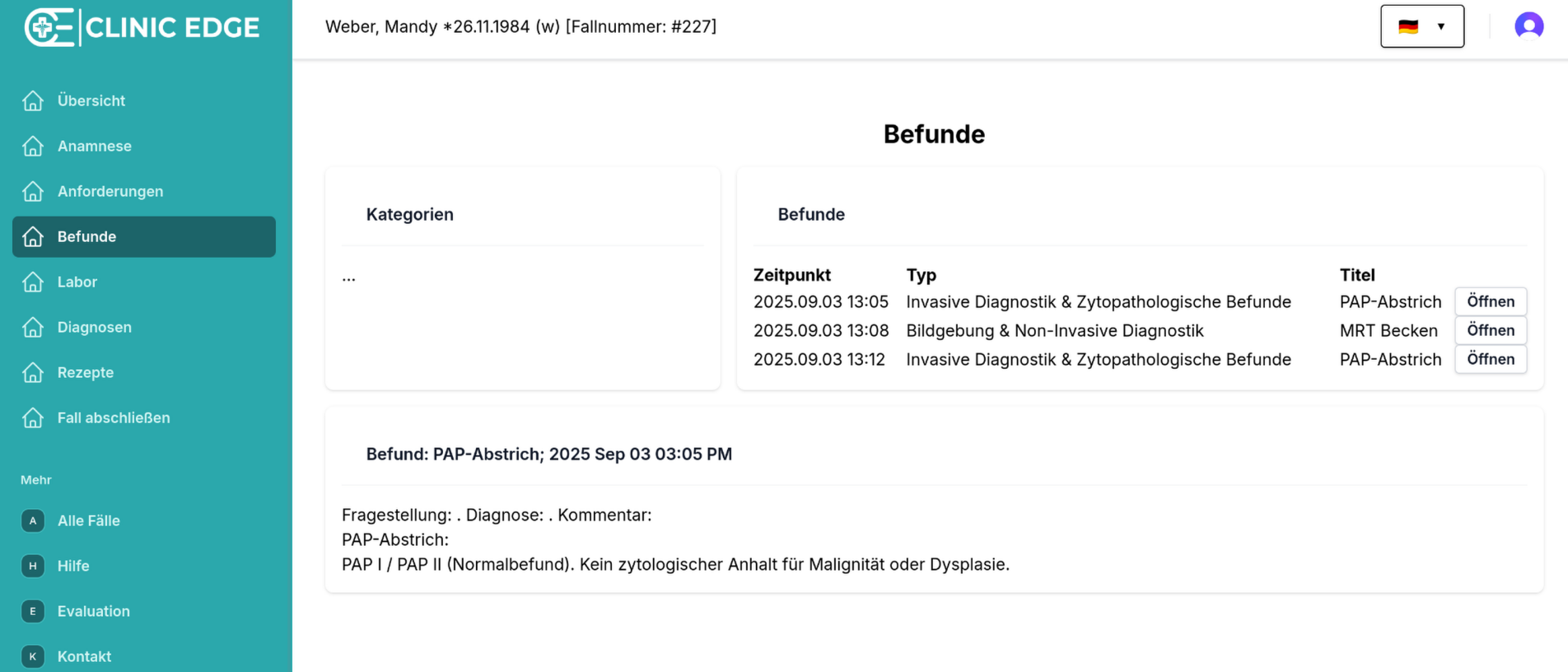Open the PAP-Abstrich report from 13:12
The width and height of the screenshot is (1568, 672).
click(x=1490, y=359)
